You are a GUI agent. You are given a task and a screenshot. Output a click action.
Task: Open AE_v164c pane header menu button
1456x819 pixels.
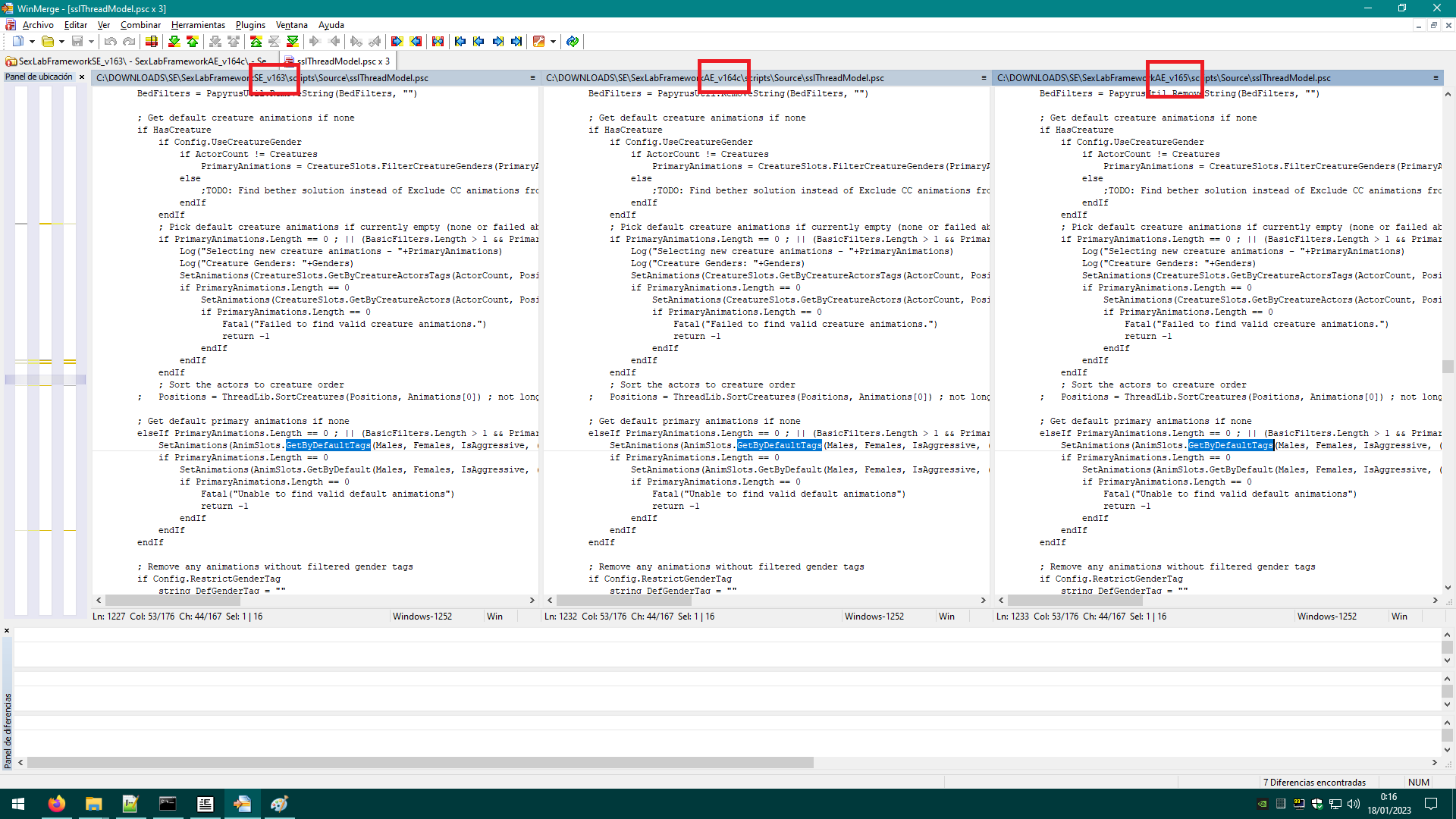tap(984, 78)
